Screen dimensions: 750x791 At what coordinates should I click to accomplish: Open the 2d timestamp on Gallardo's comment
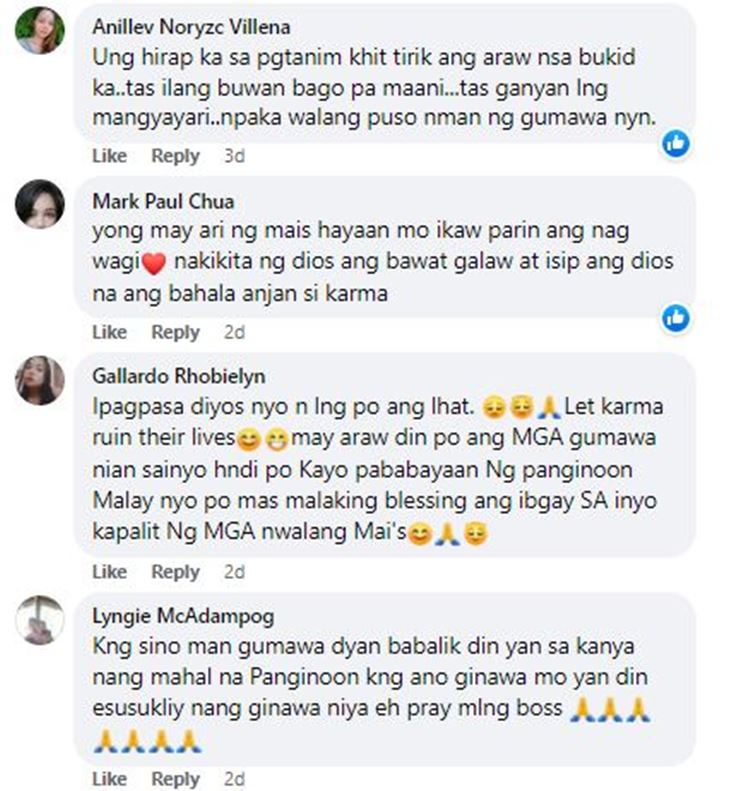(x=235, y=572)
